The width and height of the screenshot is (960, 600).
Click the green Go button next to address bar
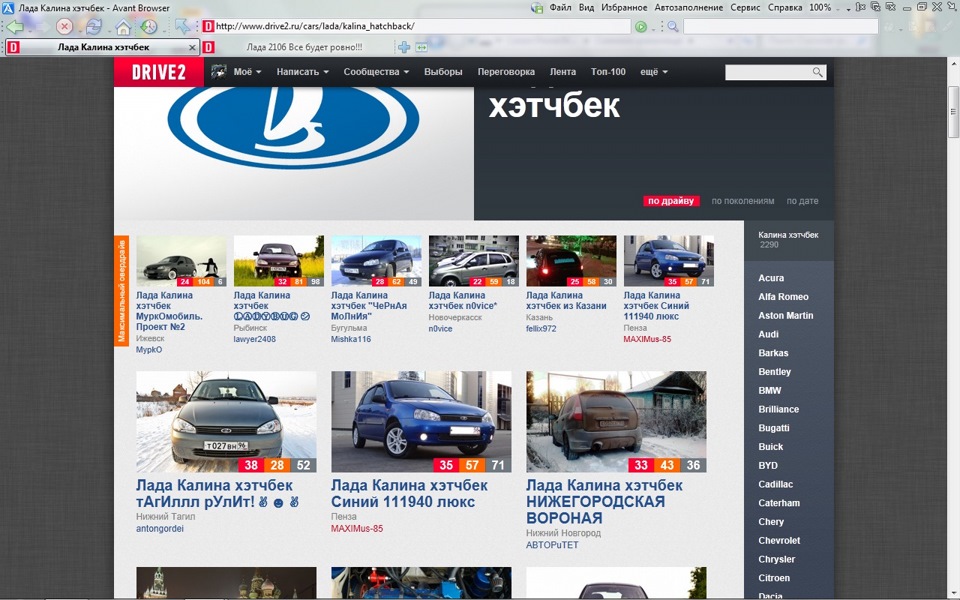click(x=640, y=26)
